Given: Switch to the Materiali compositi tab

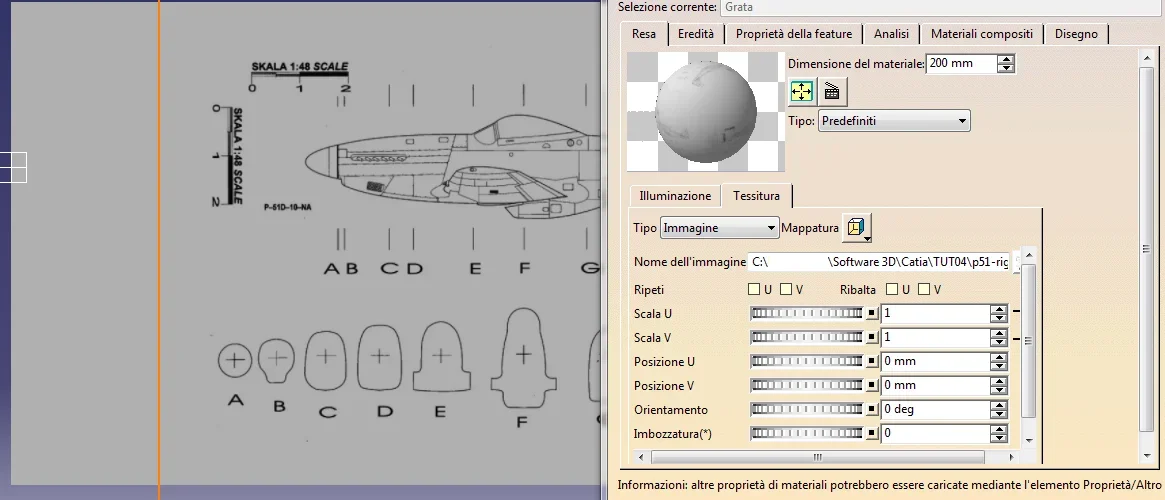Looking at the screenshot, I should pyautogui.click(x=981, y=34).
